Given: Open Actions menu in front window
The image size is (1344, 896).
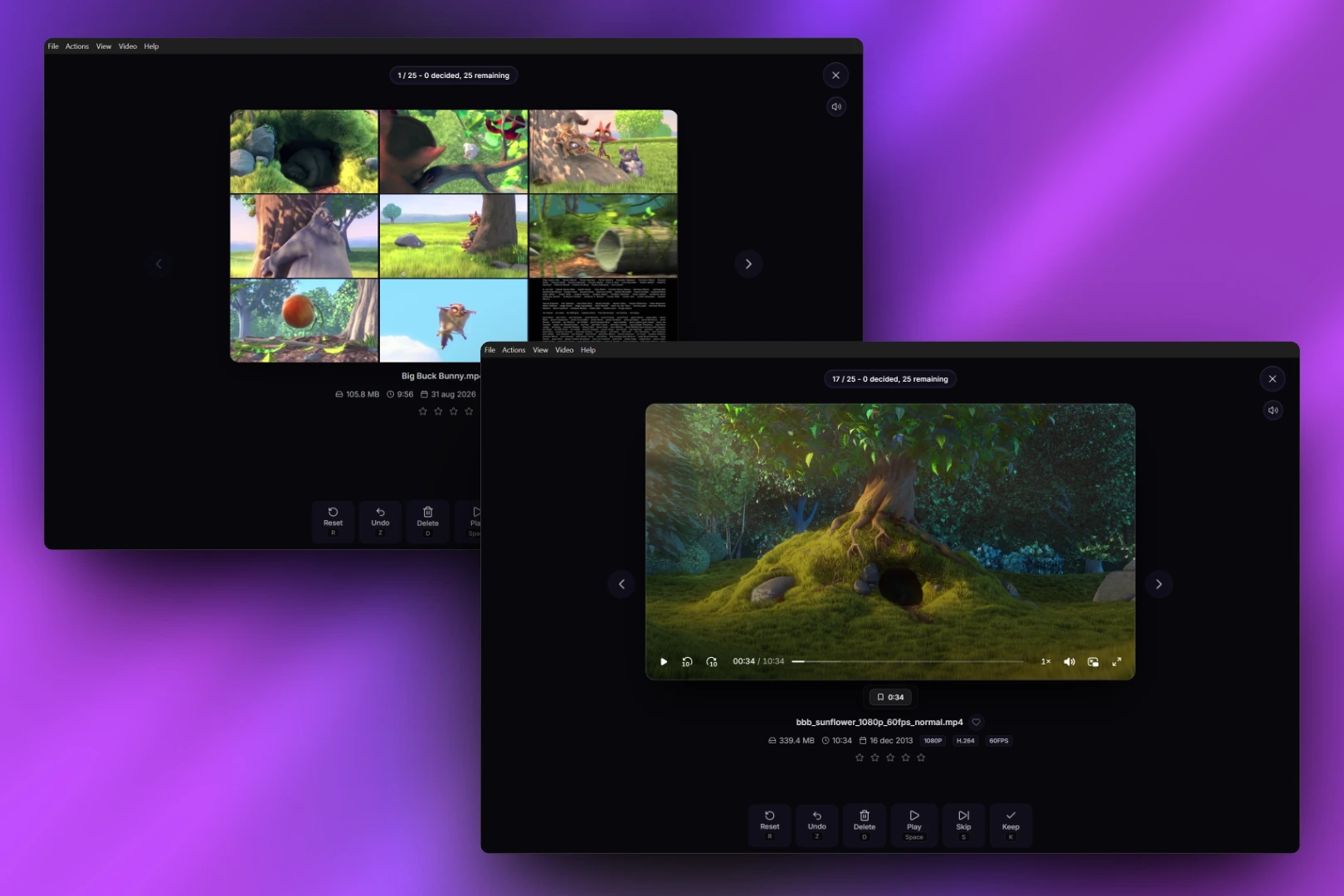Looking at the screenshot, I should [514, 350].
